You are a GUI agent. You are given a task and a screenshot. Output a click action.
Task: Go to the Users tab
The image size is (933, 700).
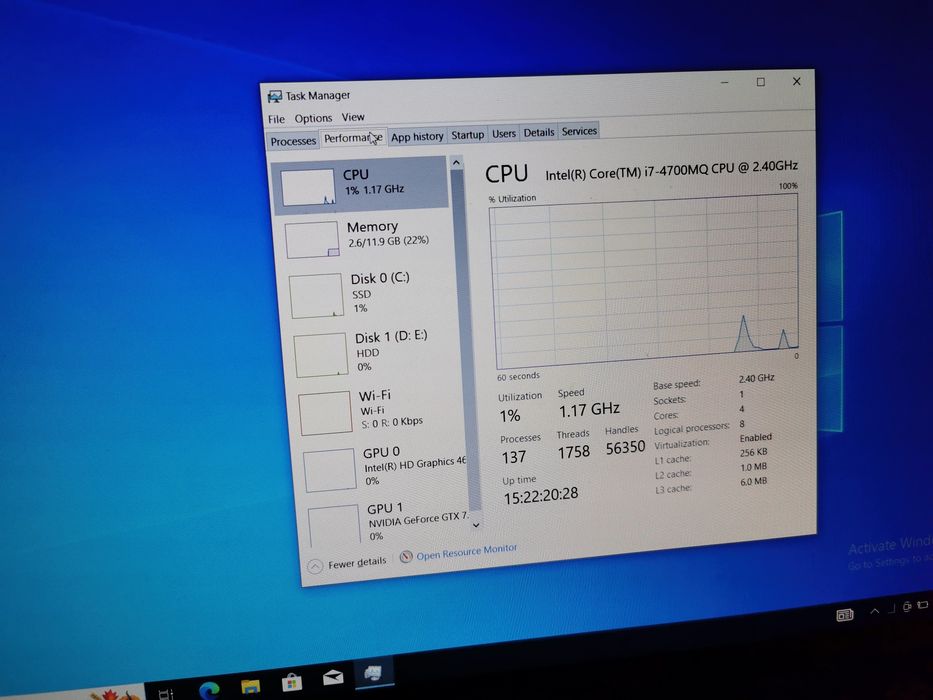click(503, 133)
